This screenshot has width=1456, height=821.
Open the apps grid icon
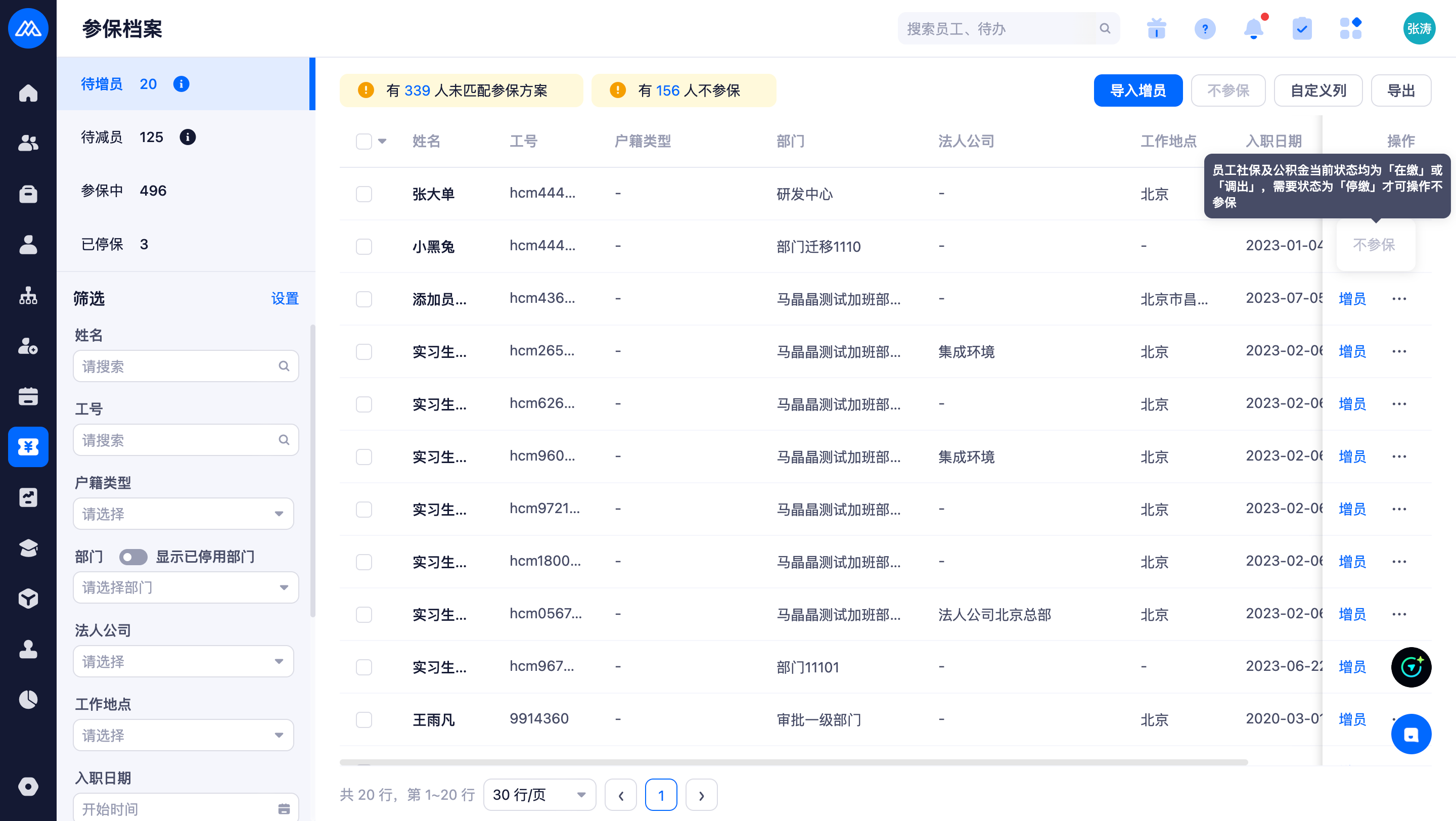tap(1350, 28)
